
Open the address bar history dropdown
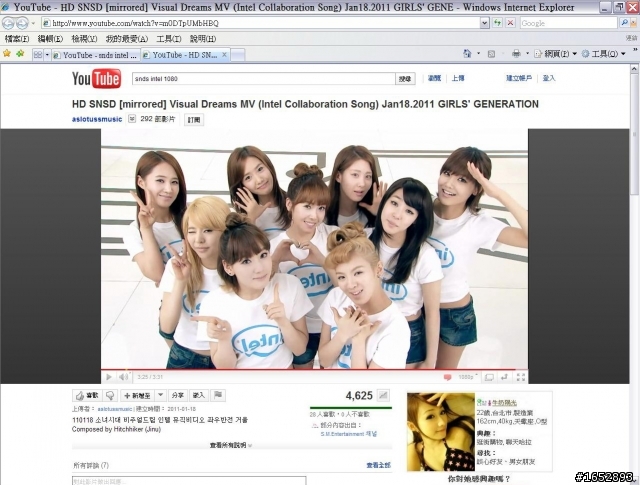coord(484,23)
